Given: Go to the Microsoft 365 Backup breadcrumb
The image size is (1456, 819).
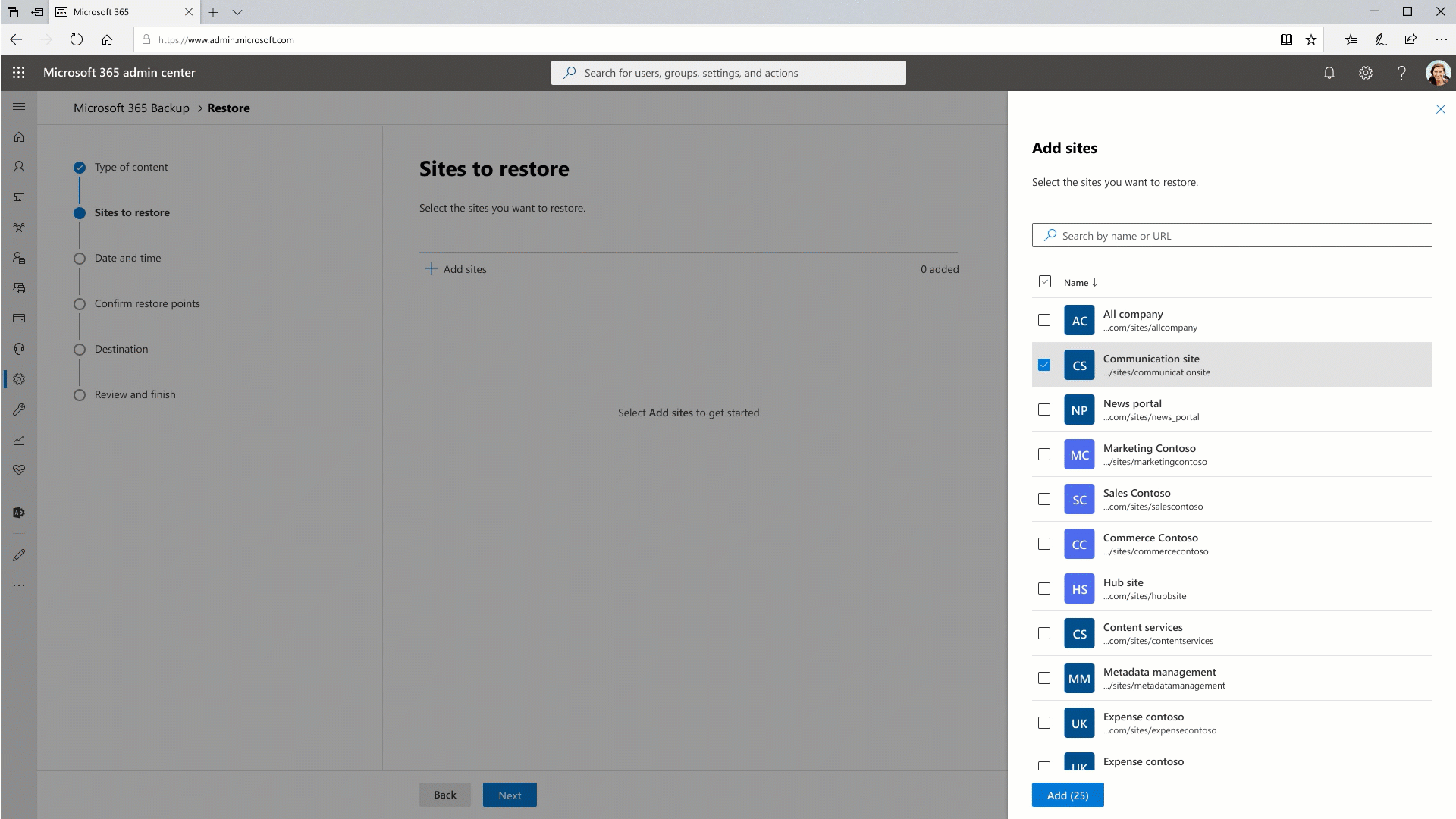Looking at the screenshot, I should click(131, 108).
